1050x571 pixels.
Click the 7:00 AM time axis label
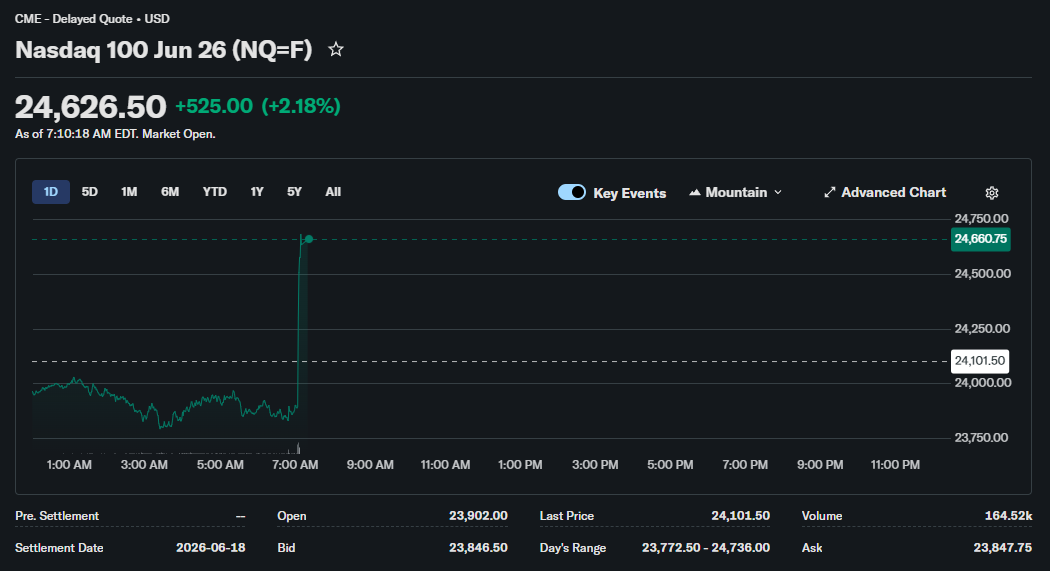[295, 465]
